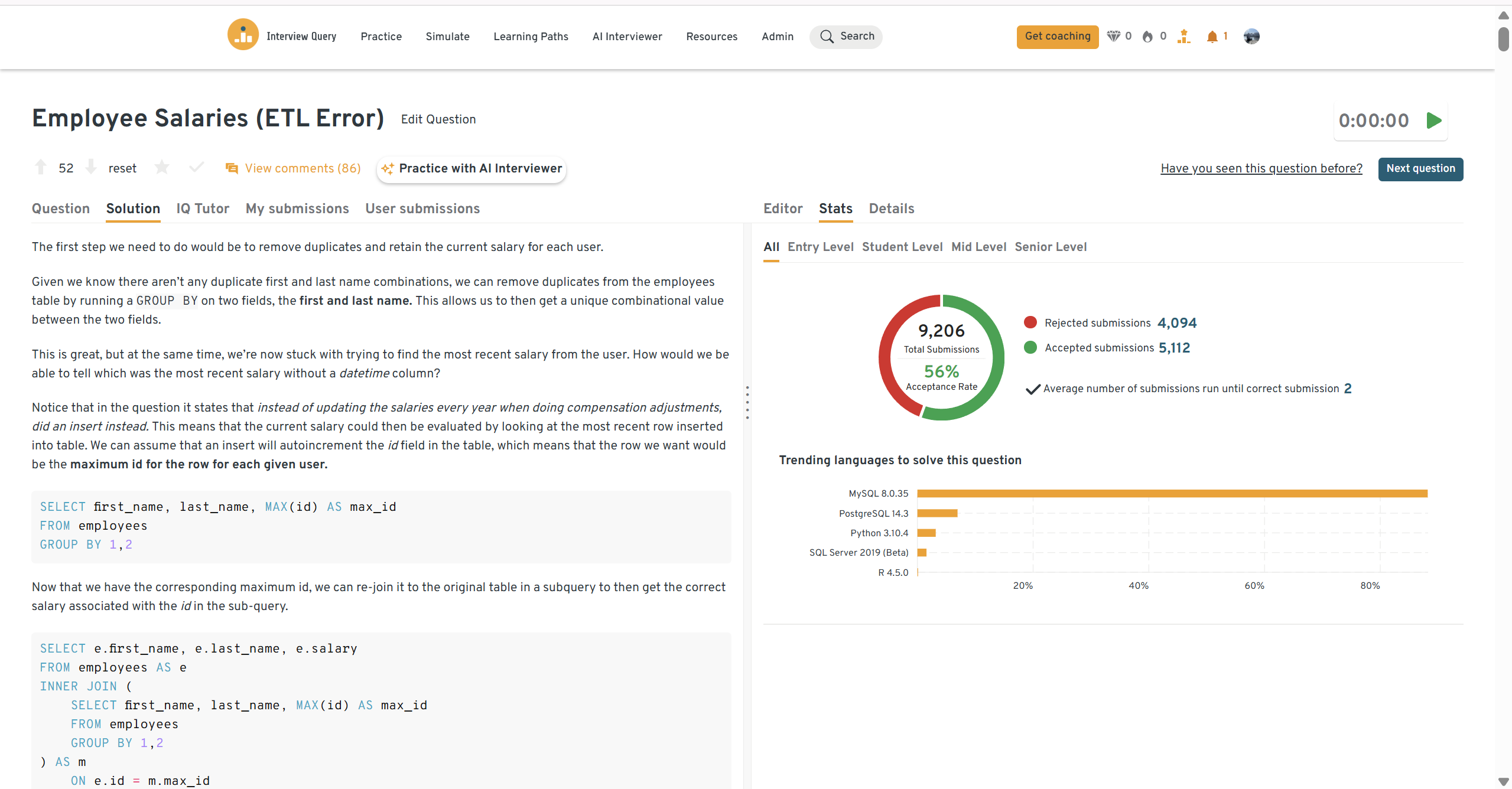
Task: Mark question complete with the checkmark
Action: (197, 168)
